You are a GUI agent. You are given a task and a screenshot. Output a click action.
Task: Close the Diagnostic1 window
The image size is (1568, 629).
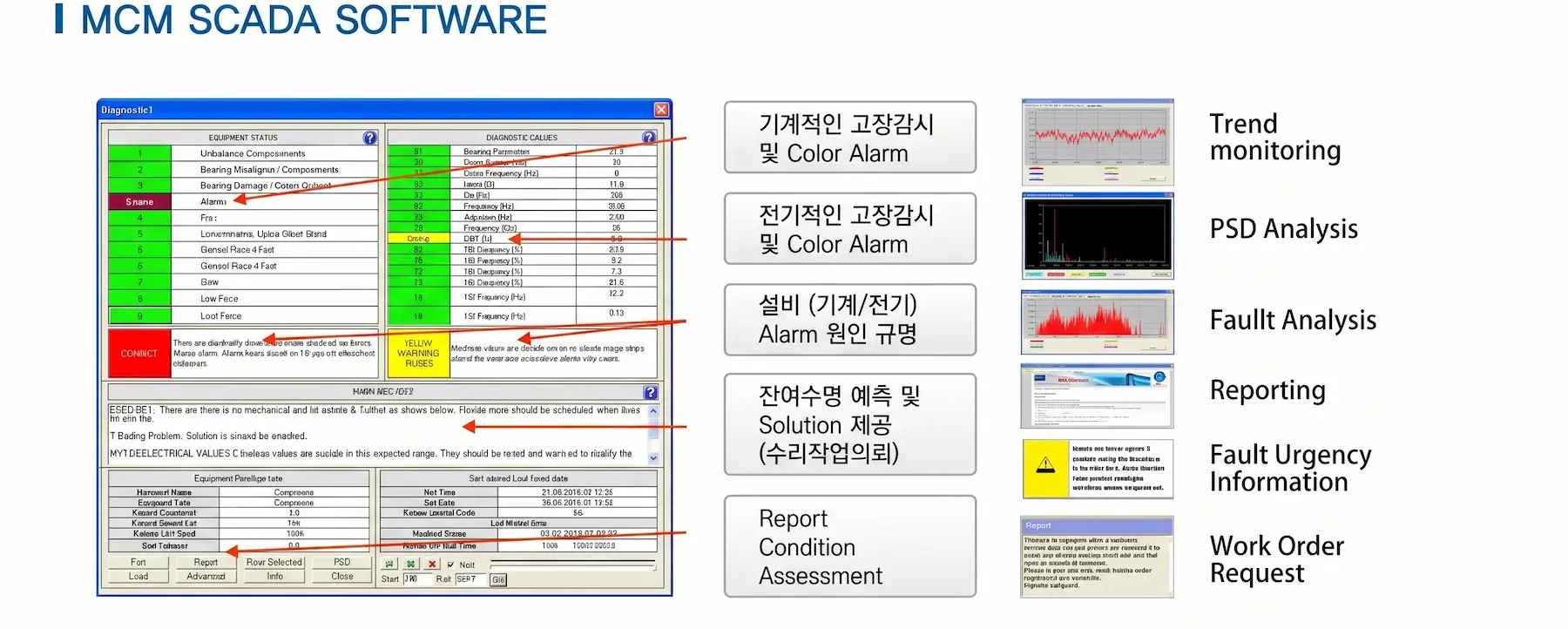[661, 110]
